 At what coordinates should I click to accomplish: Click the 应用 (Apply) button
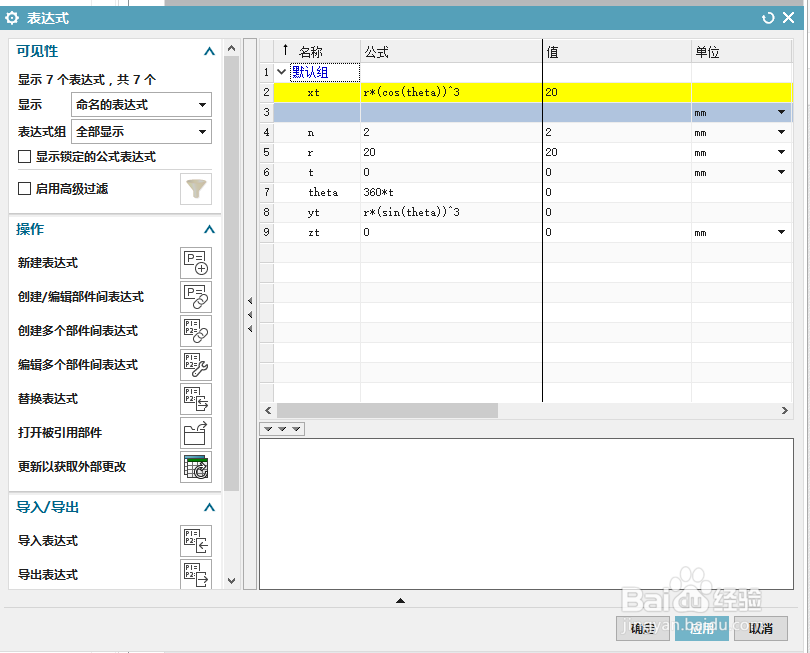pos(702,628)
